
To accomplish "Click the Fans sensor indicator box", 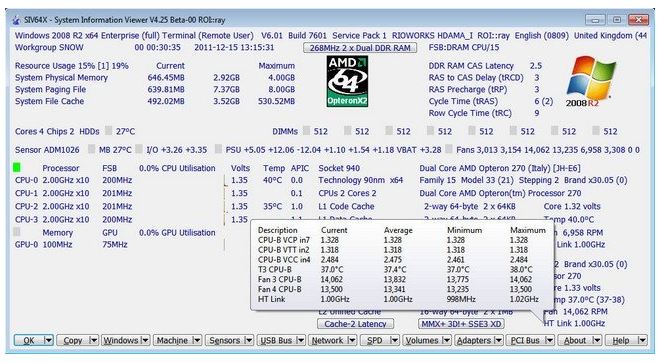I will click(449, 149).
